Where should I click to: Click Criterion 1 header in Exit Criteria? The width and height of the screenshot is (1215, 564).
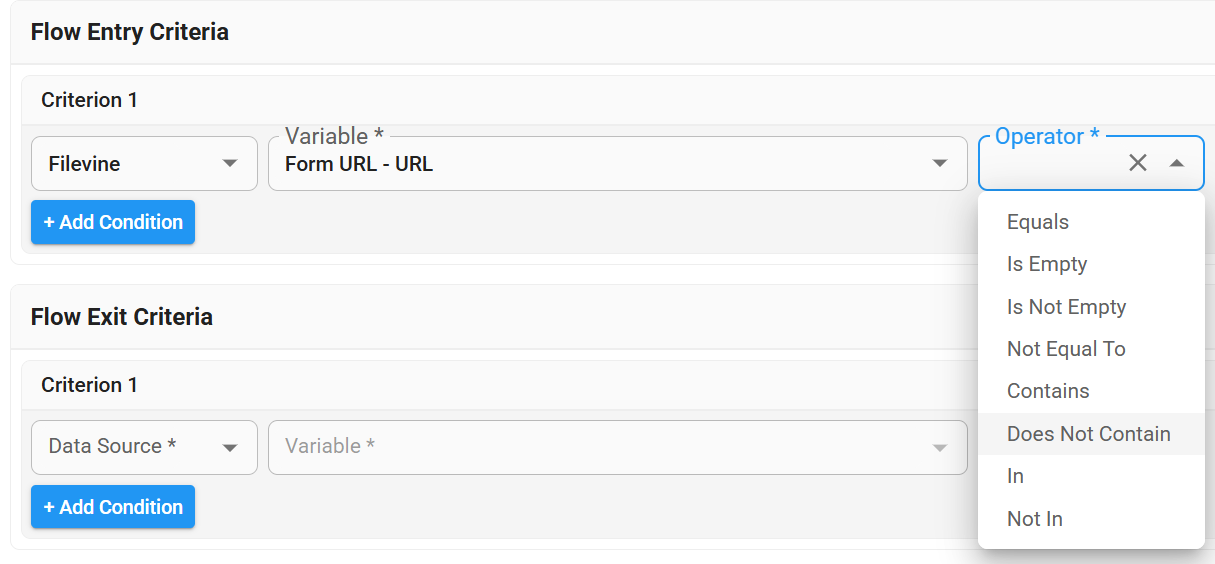coord(89,385)
